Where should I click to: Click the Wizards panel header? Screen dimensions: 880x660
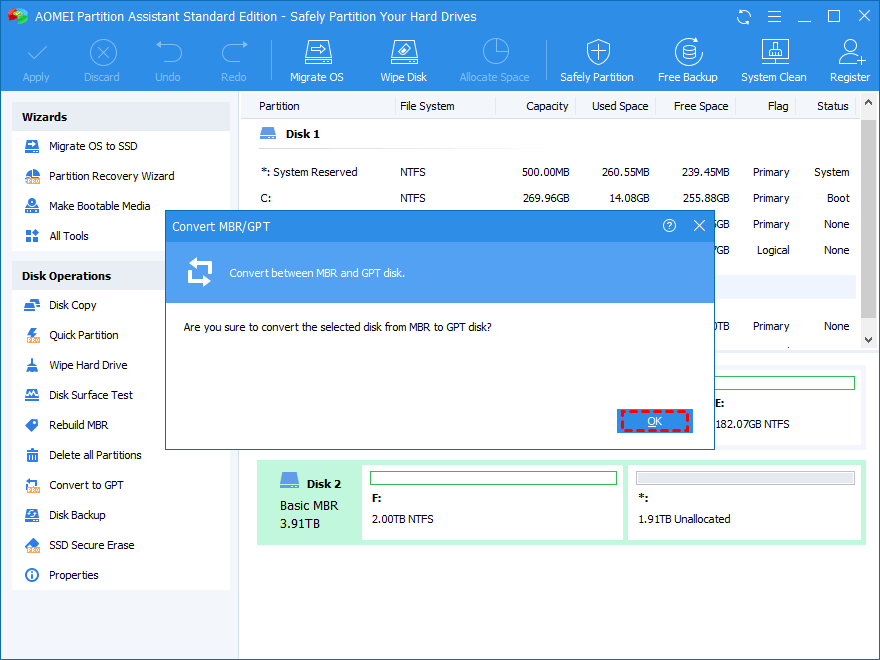[121, 117]
